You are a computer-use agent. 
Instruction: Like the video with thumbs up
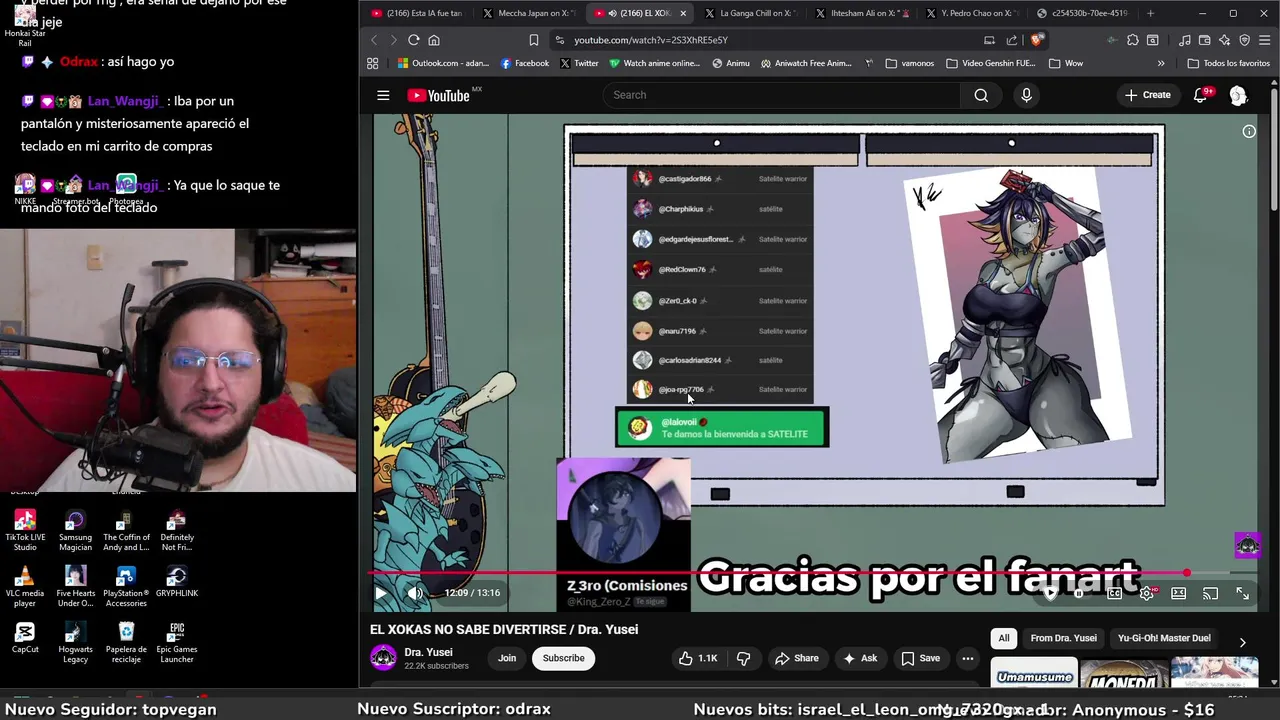pos(698,658)
